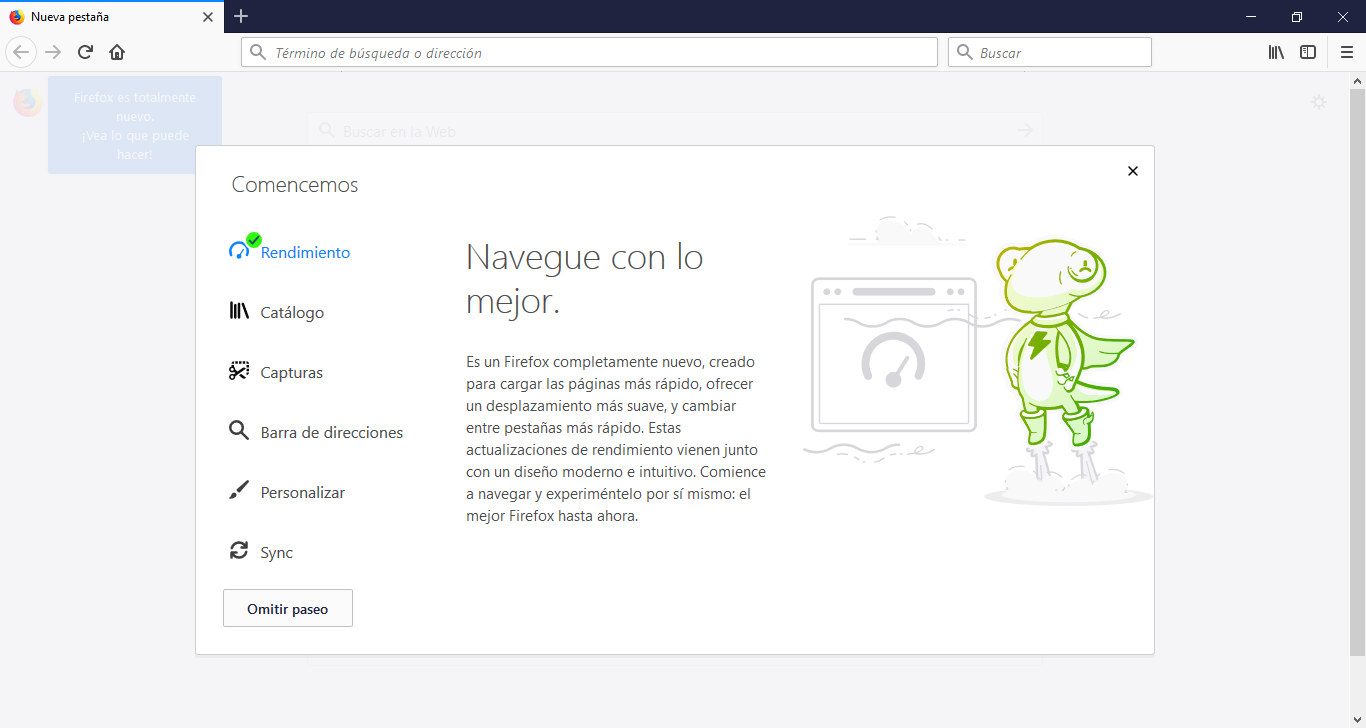
Task: Close the Nueva pestaña tab
Action: 207,17
